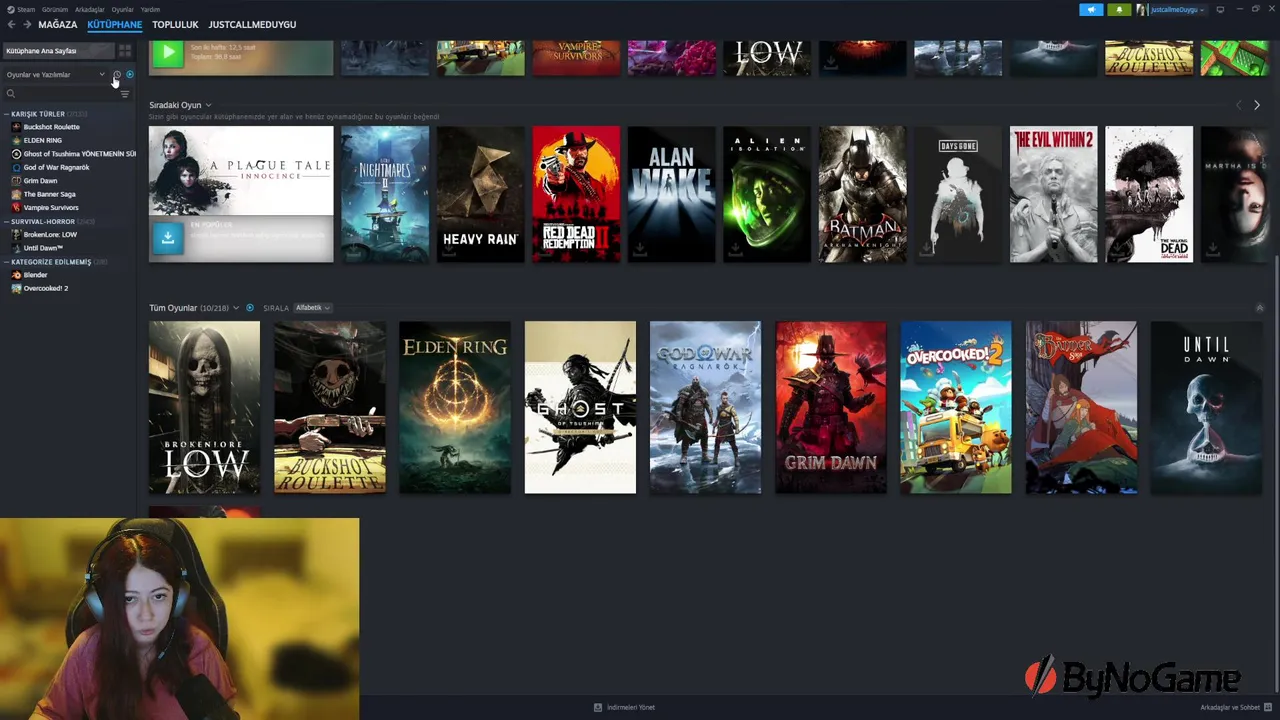Viewport: 1280px width, 720px height.
Task: Select the KÜTÜPHANE tab
Action: (x=114, y=24)
